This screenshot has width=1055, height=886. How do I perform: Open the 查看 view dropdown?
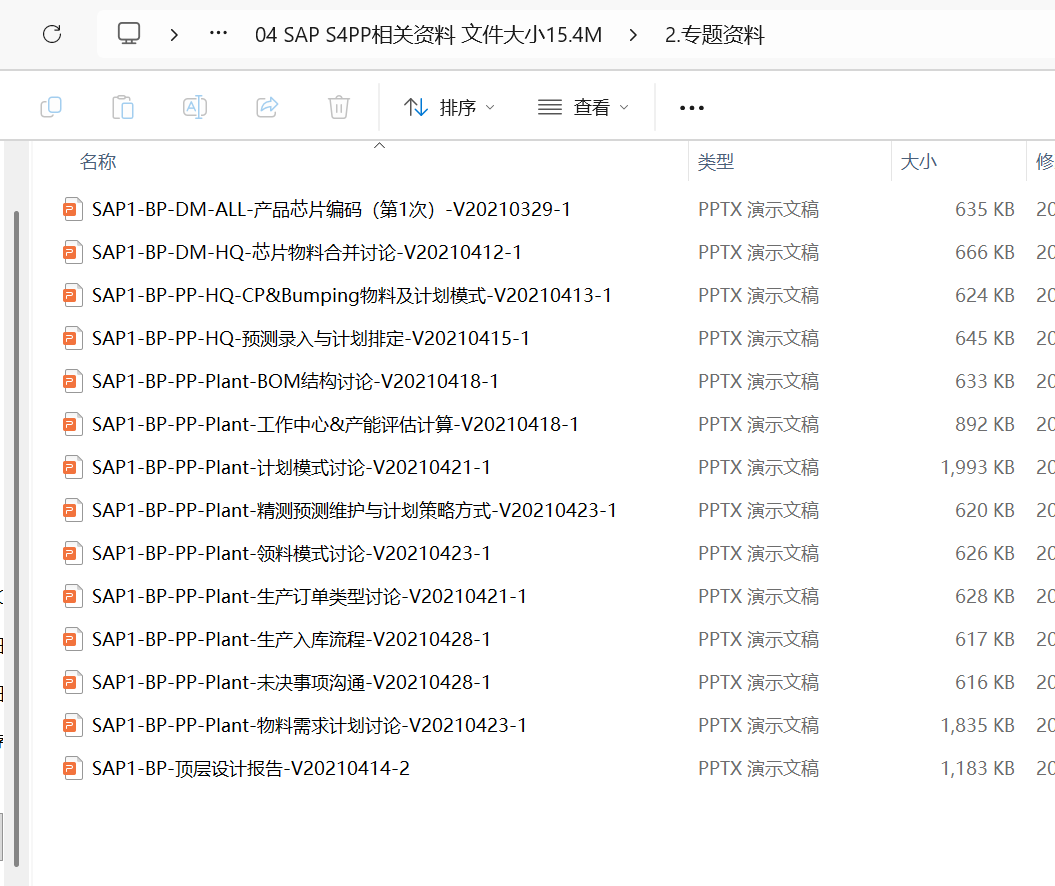(x=584, y=107)
